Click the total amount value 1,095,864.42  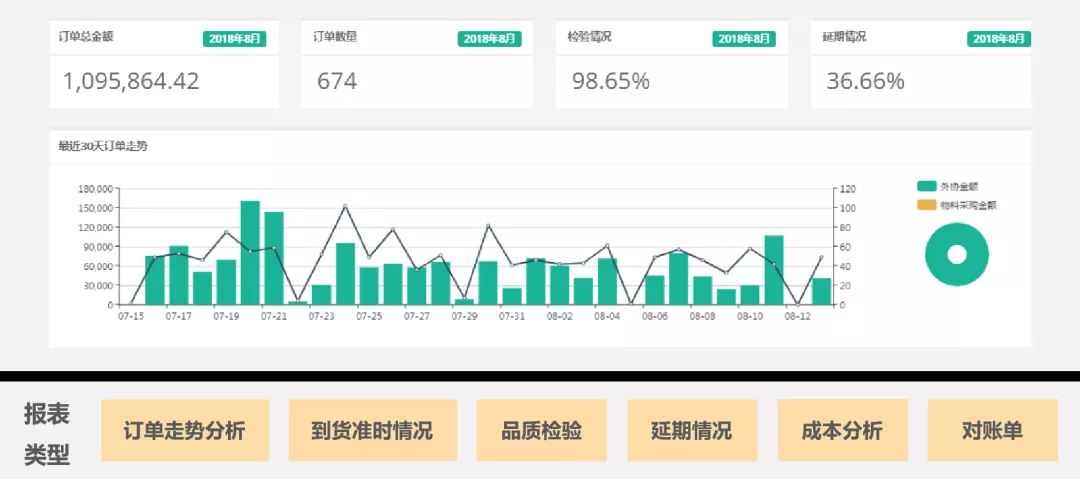click(x=131, y=82)
